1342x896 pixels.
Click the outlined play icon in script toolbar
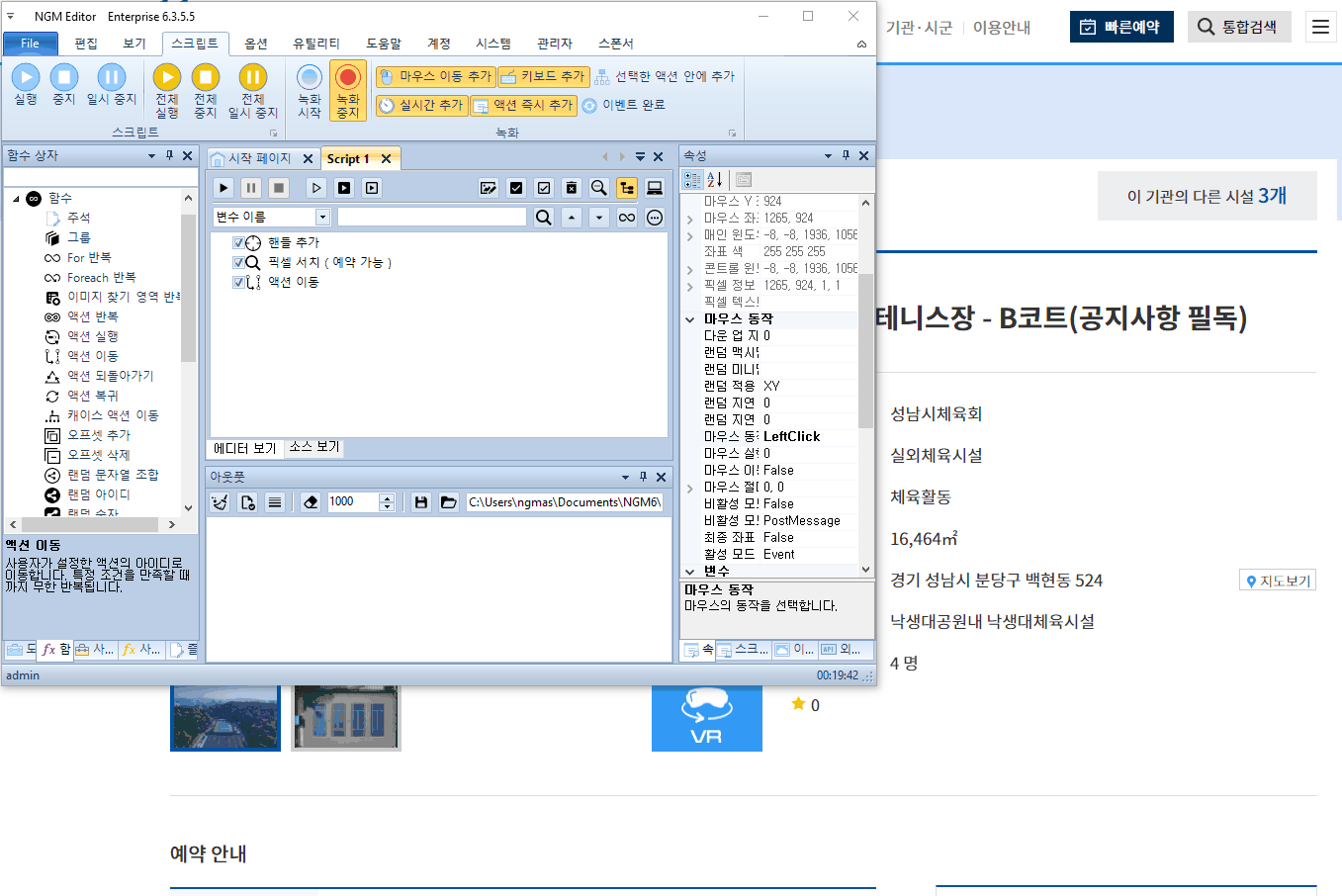coord(316,188)
